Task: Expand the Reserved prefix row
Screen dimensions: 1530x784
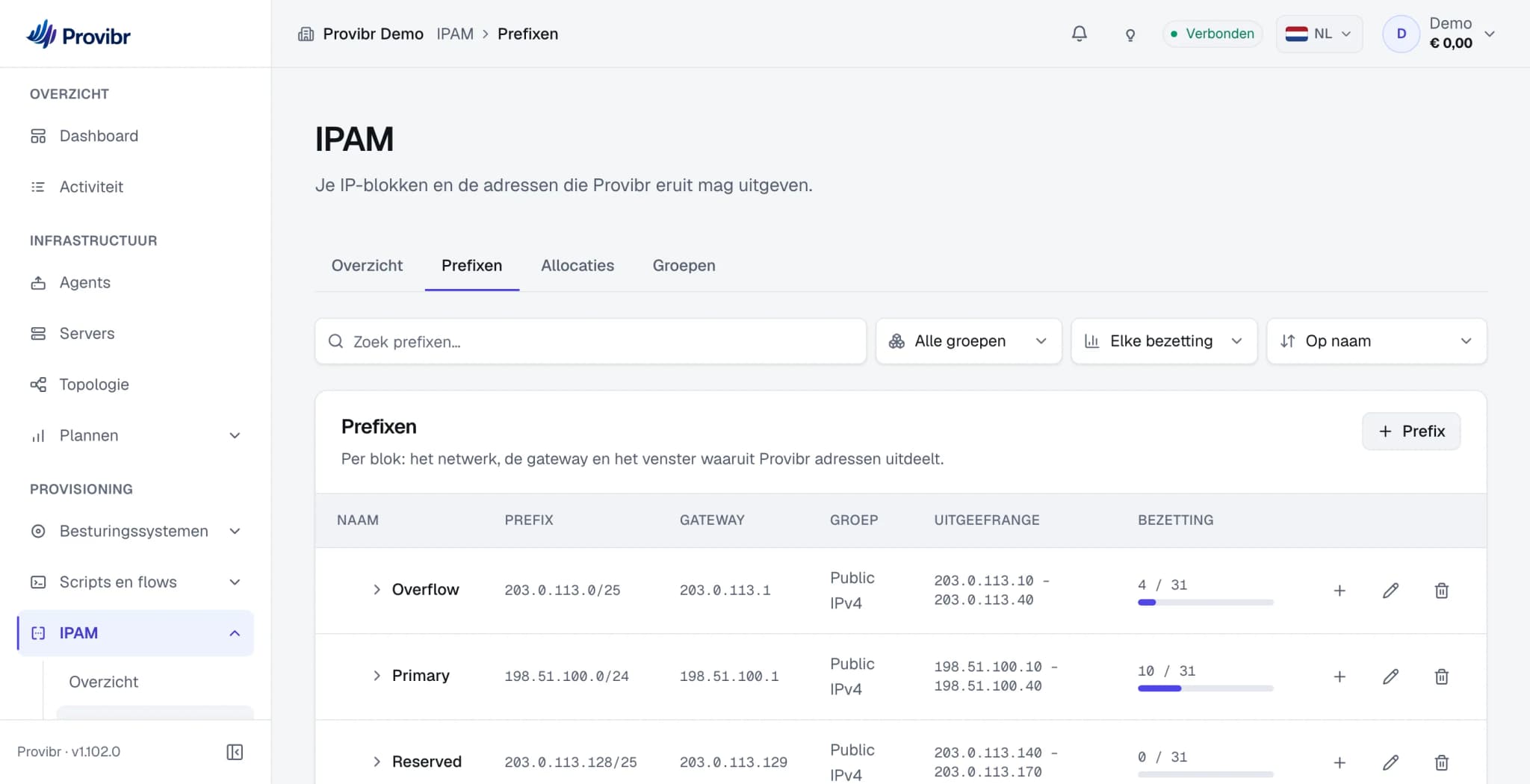Action: (x=377, y=762)
